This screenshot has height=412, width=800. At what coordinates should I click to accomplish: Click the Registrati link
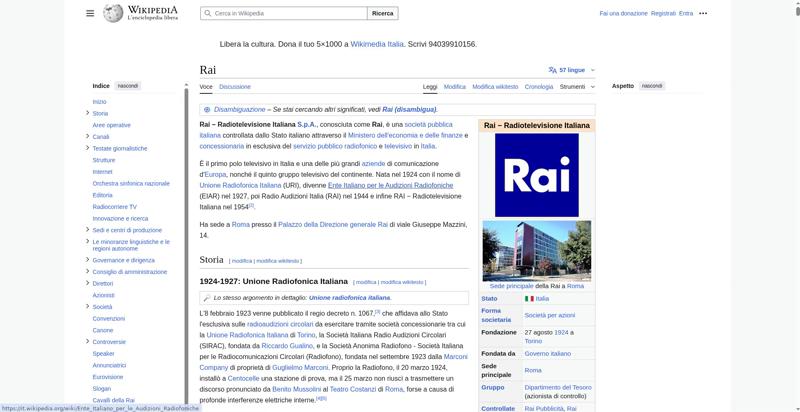pos(663,13)
